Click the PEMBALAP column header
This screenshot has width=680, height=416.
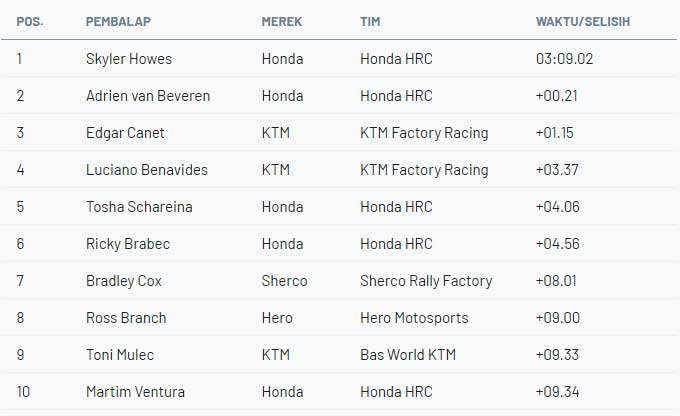click(119, 21)
